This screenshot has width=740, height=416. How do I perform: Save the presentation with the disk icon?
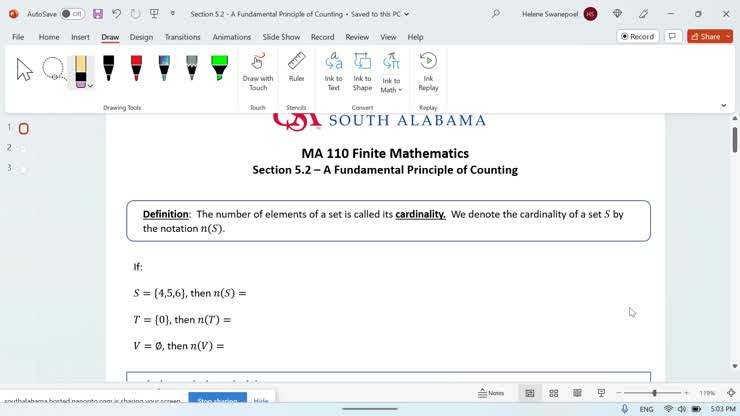[98, 14]
